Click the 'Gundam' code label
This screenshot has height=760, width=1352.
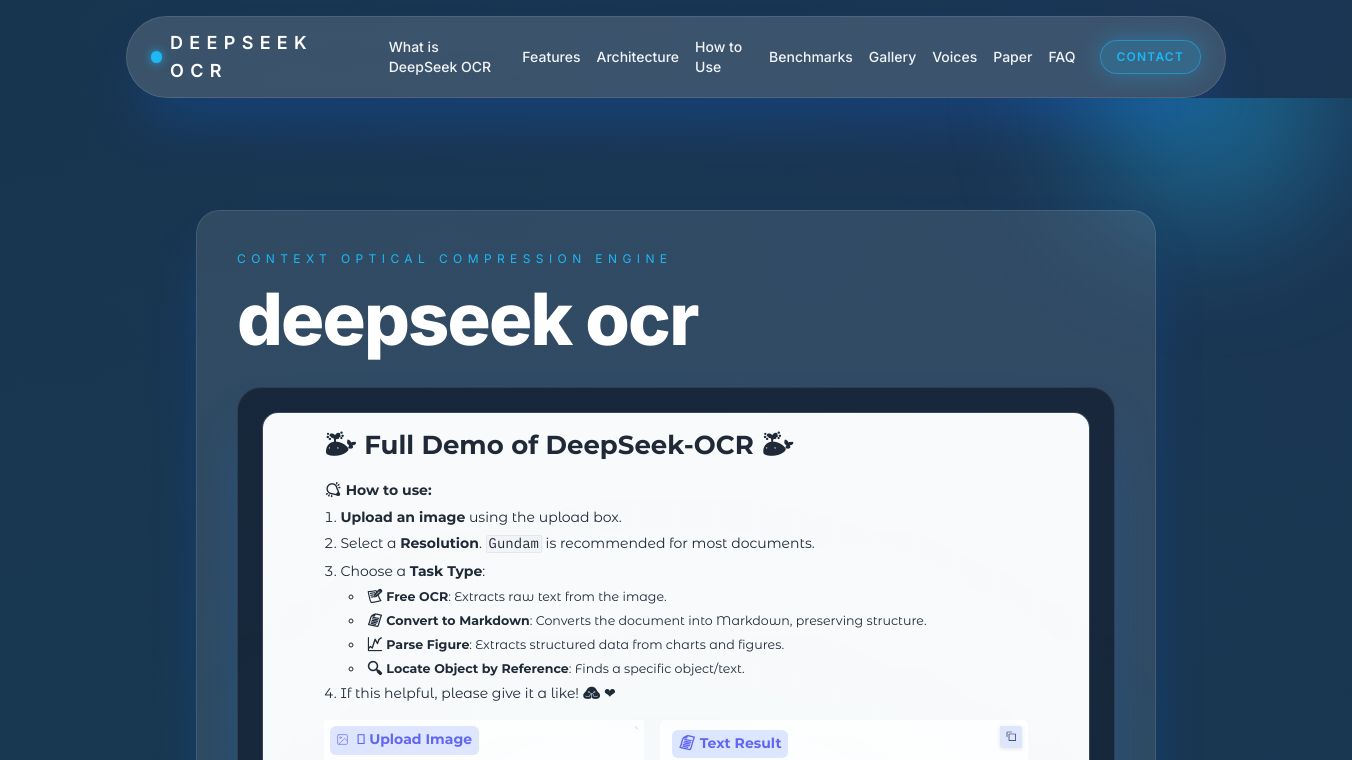click(x=515, y=544)
